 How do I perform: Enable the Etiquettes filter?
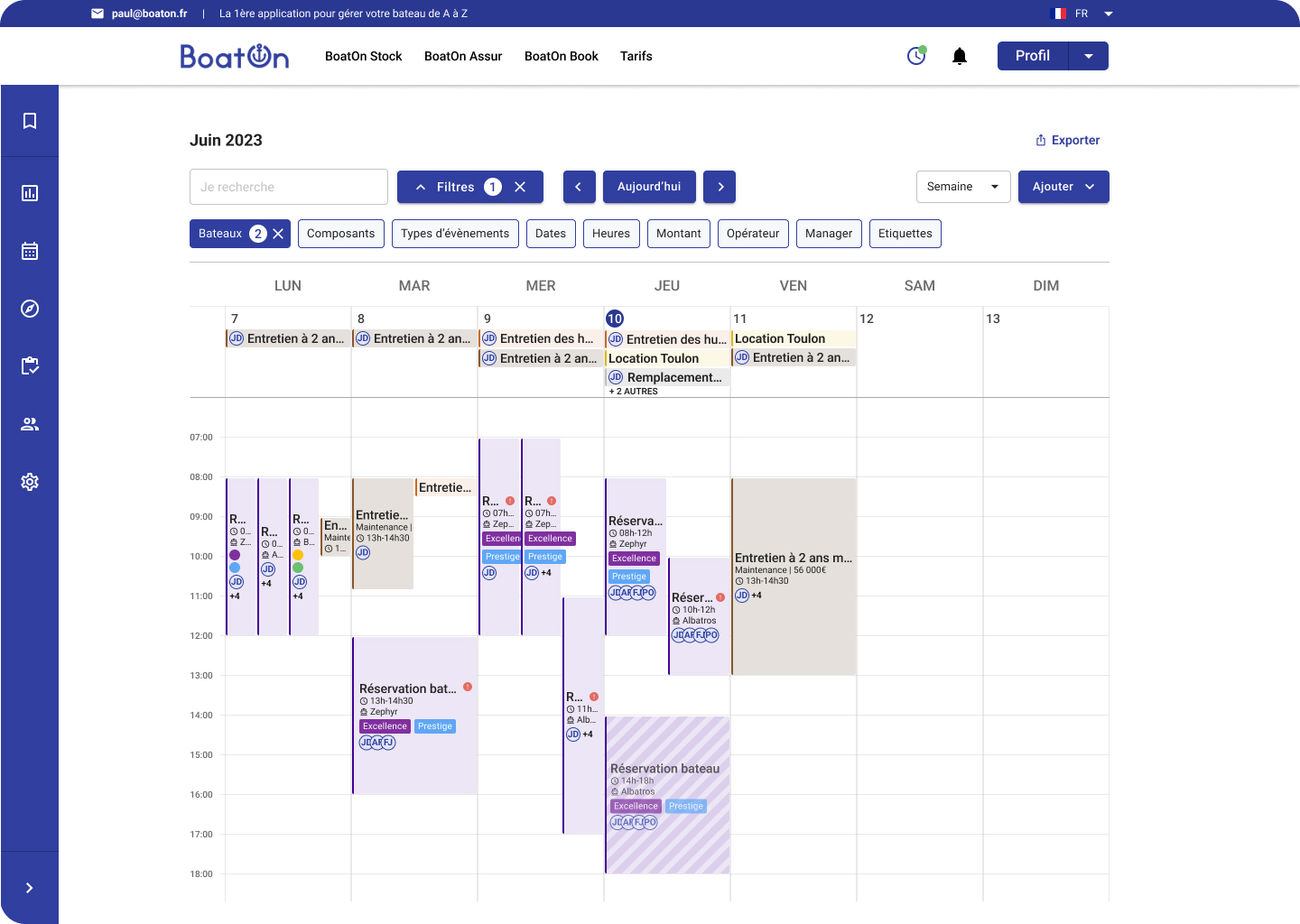pyautogui.click(x=905, y=233)
